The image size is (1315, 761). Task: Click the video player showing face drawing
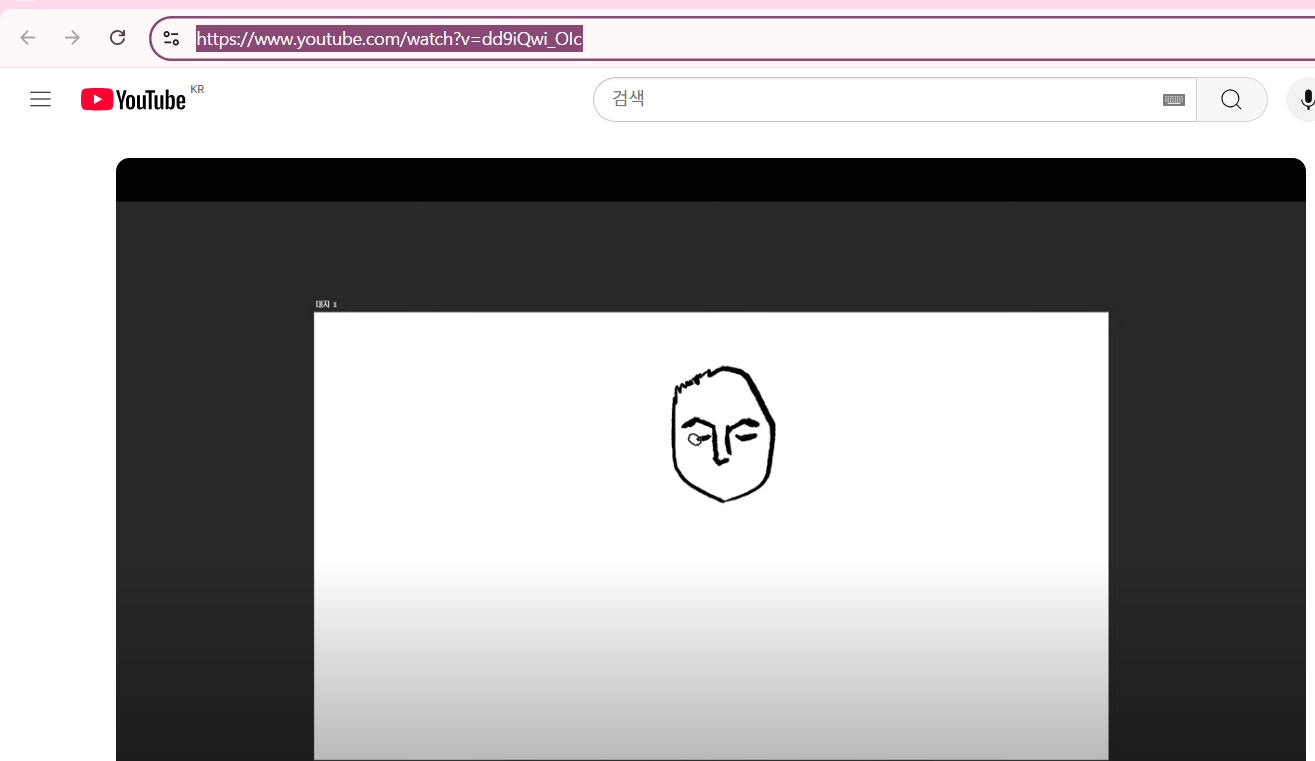[x=711, y=460]
